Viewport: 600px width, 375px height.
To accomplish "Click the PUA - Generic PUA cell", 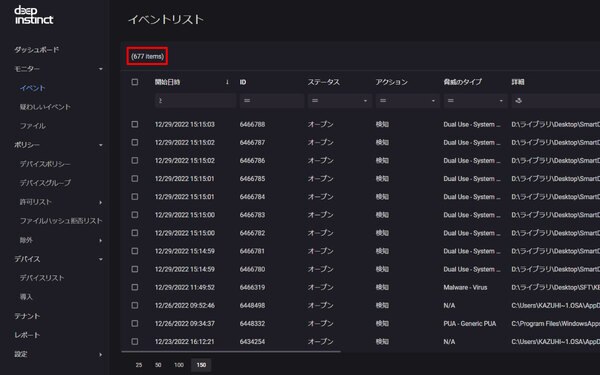I will point(470,324).
